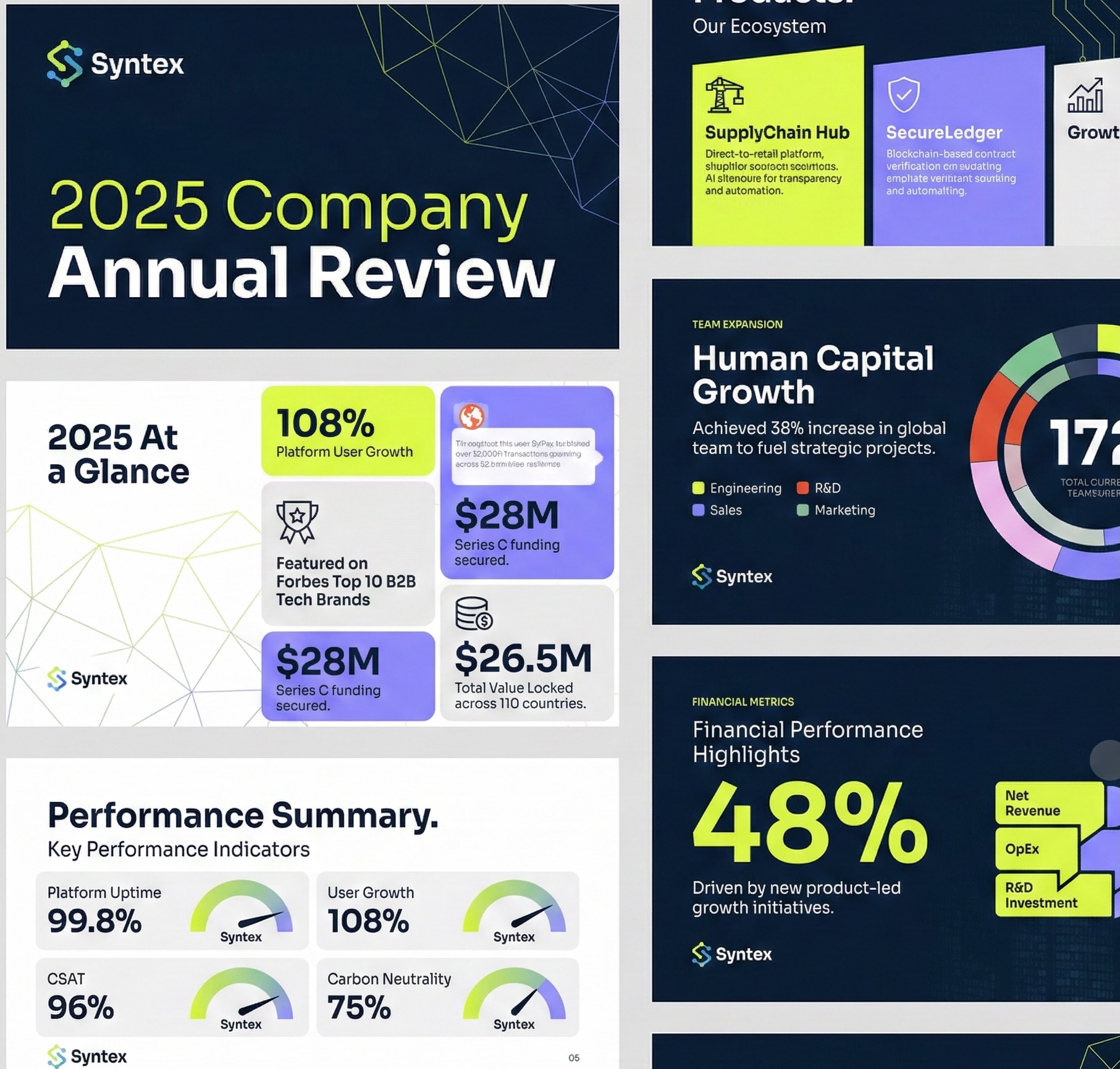Viewport: 1120px width, 1069px height.
Task: Select the $26.5M Total Value Locked card
Action: point(527,653)
